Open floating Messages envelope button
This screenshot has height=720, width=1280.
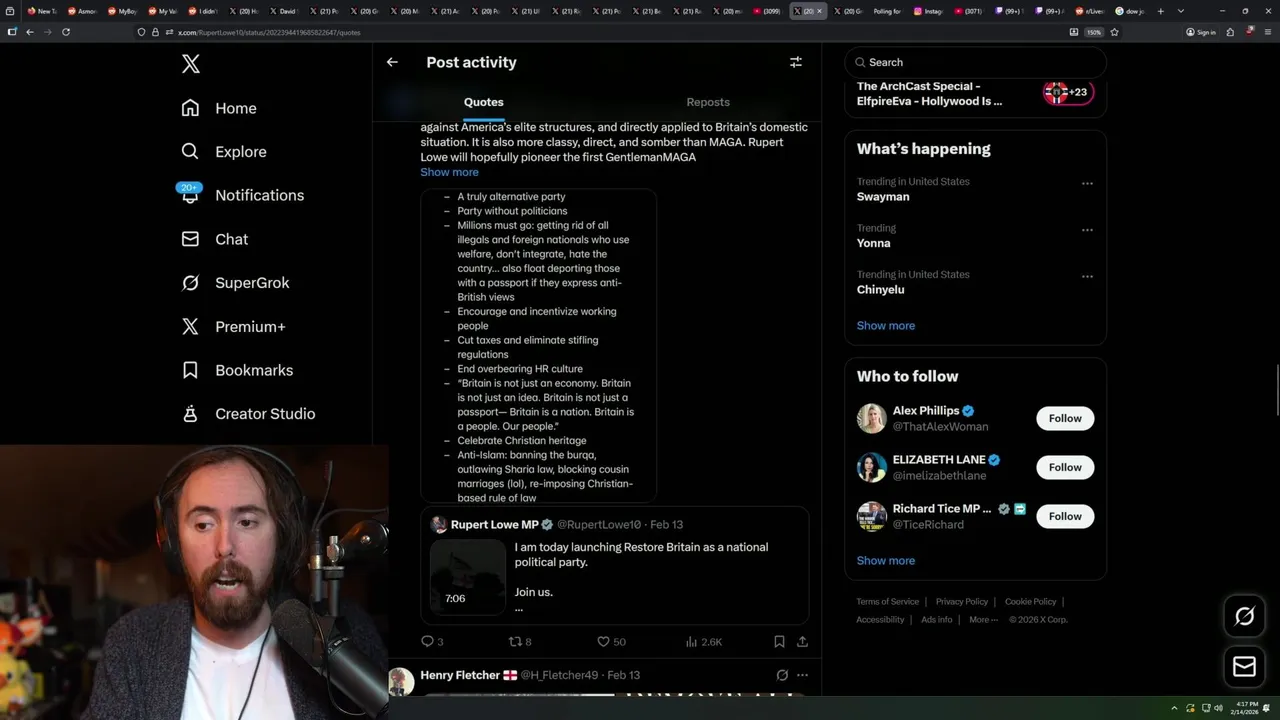(x=1245, y=666)
